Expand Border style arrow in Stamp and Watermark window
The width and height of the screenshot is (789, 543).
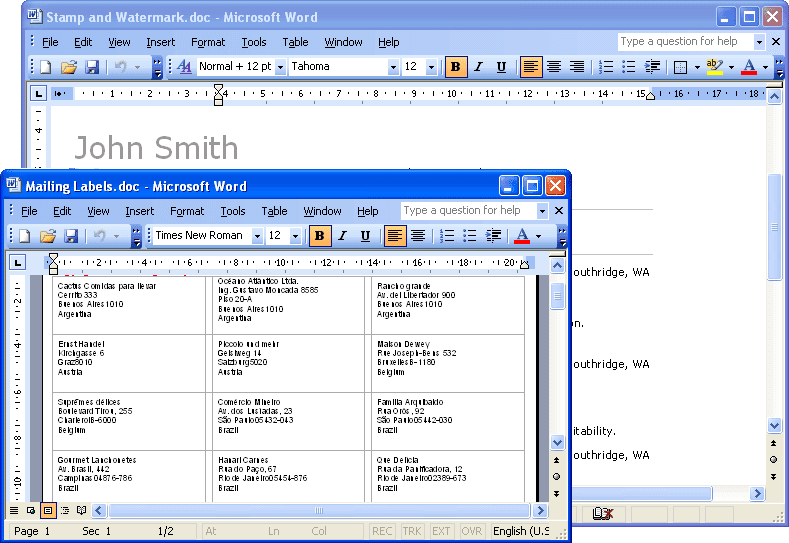[x=697, y=67]
